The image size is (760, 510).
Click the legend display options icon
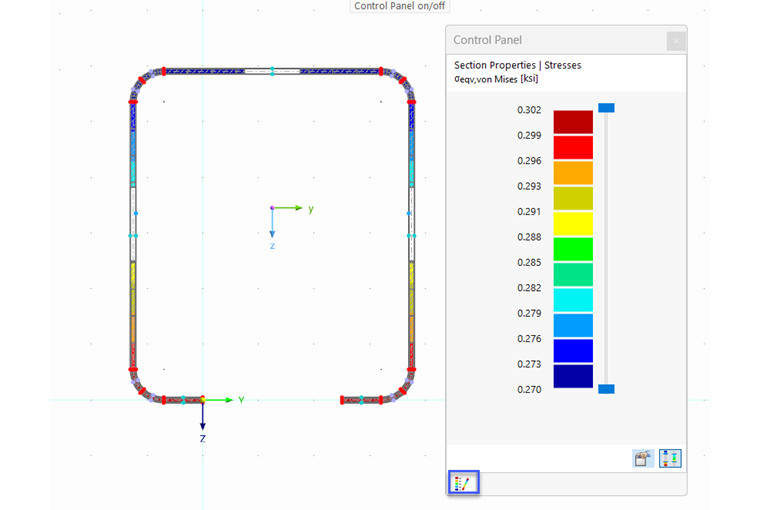coord(670,458)
